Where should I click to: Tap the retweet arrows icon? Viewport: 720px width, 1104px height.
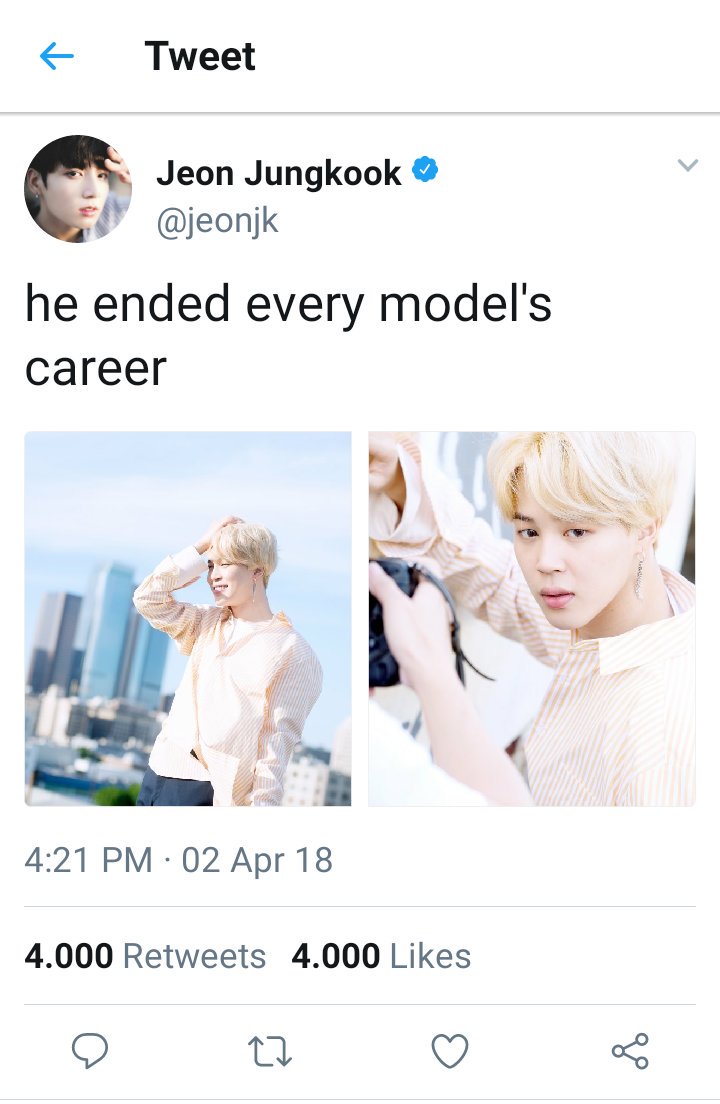click(x=270, y=1051)
